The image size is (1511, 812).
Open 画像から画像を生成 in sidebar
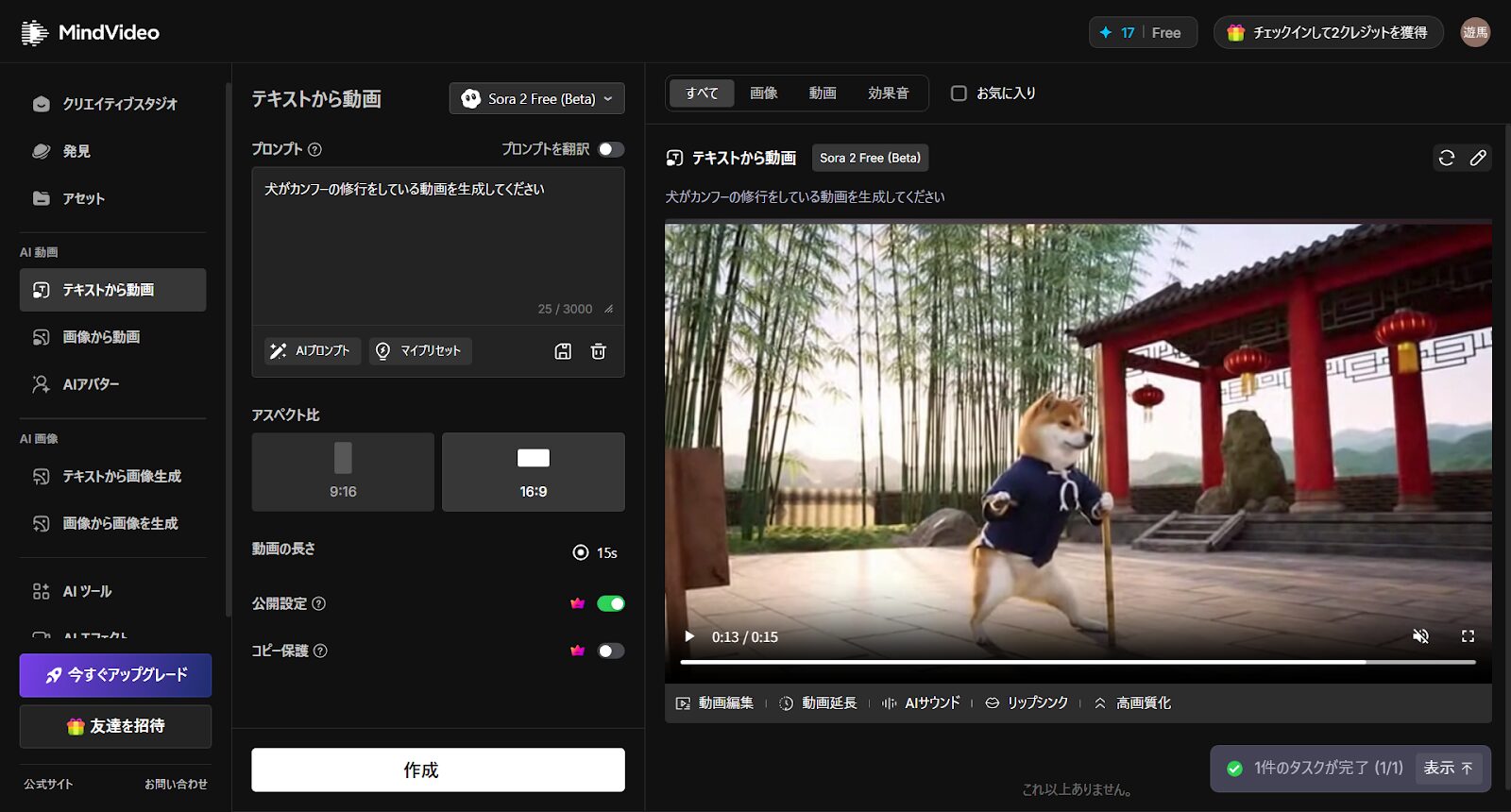(x=112, y=523)
